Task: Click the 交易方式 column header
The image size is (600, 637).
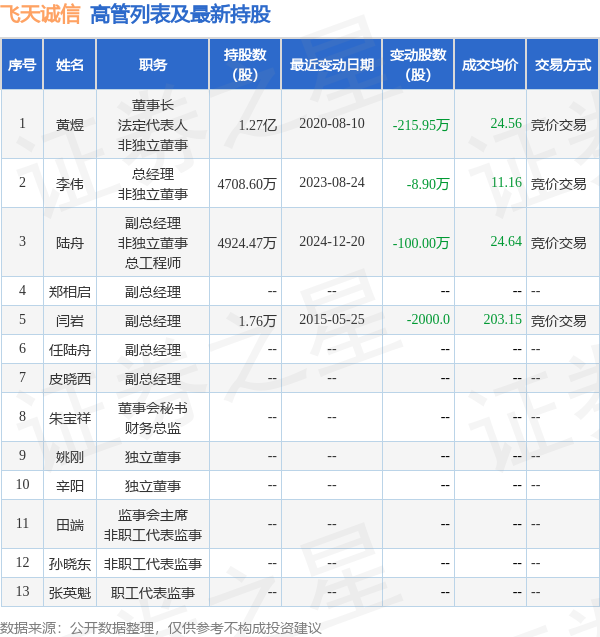Action: point(562,65)
